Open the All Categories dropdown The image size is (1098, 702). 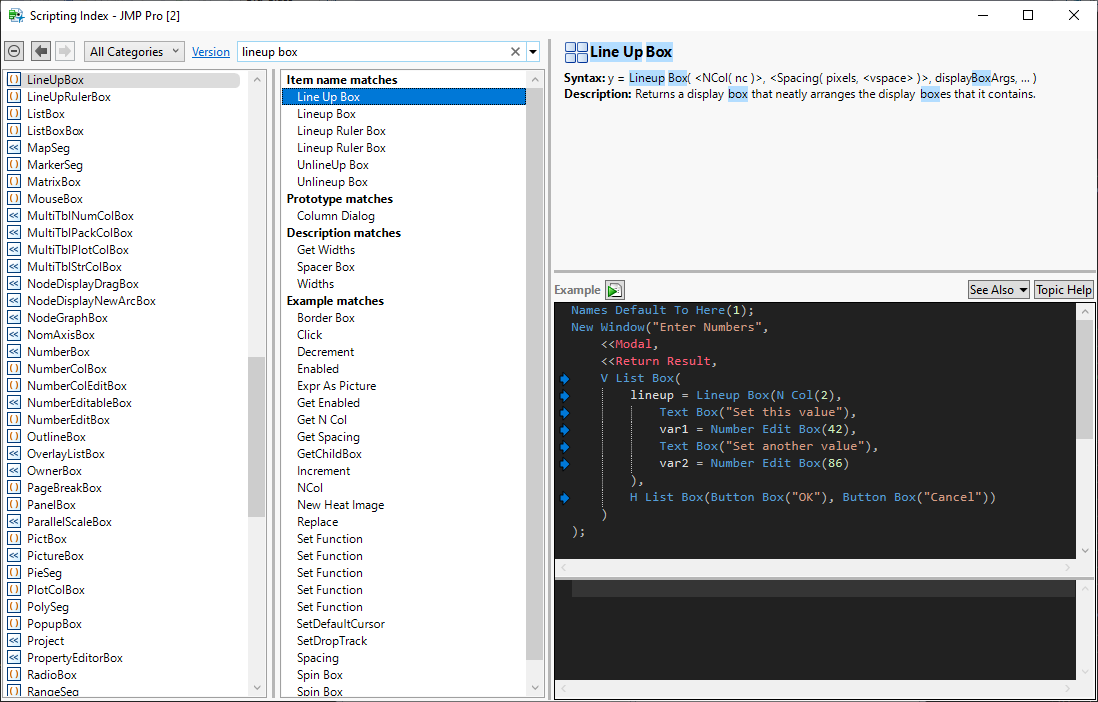pyautogui.click(x=135, y=52)
